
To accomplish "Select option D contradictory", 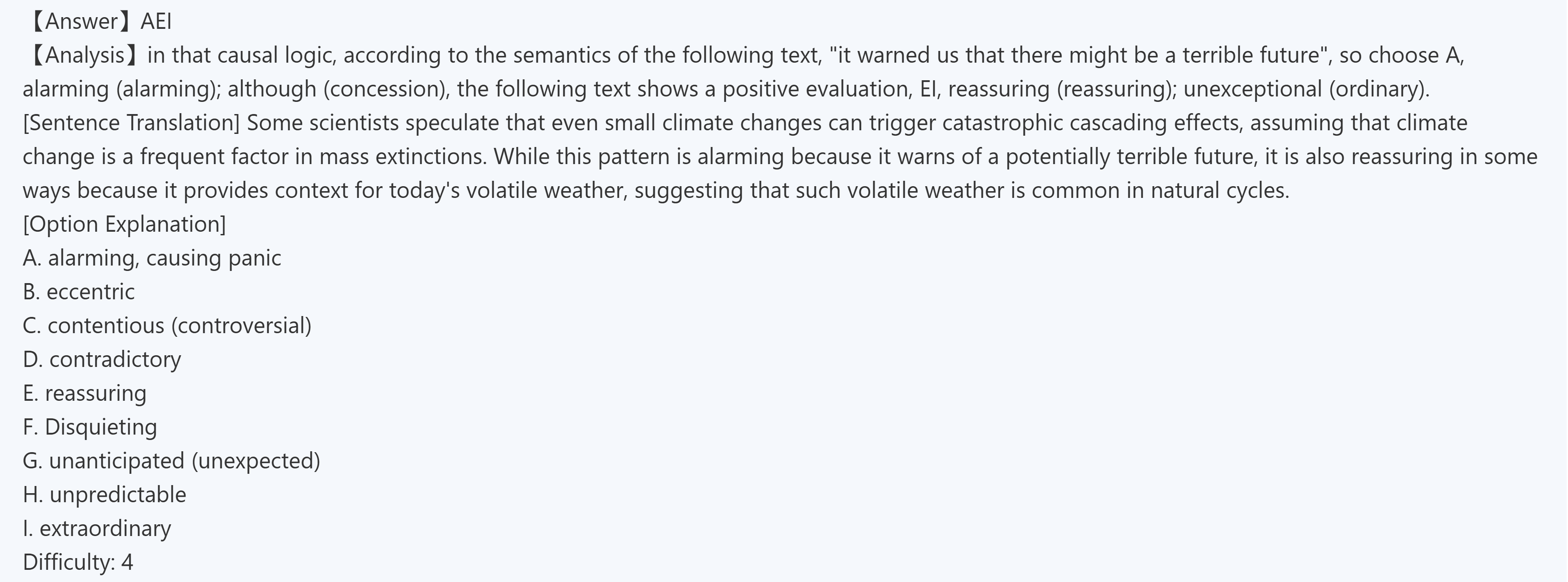I will tap(101, 360).
